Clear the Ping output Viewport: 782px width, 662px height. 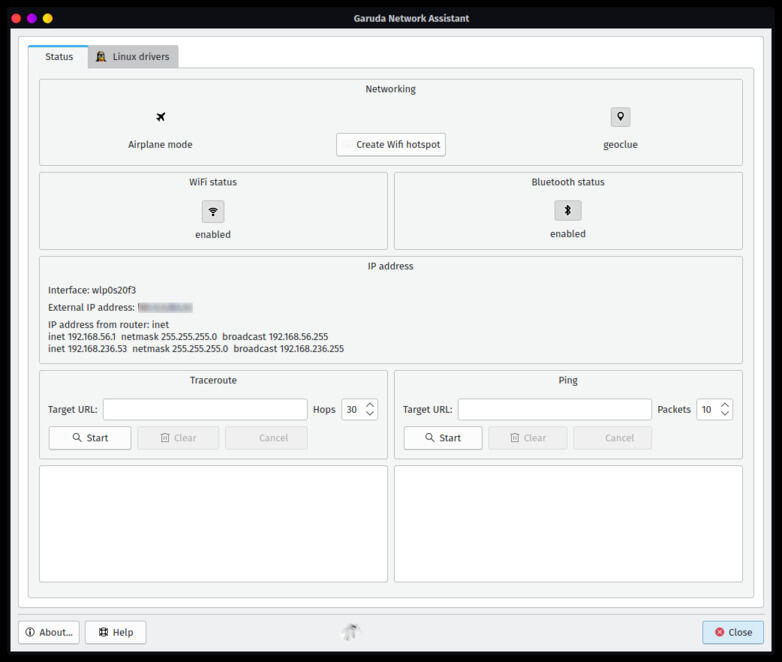528,438
